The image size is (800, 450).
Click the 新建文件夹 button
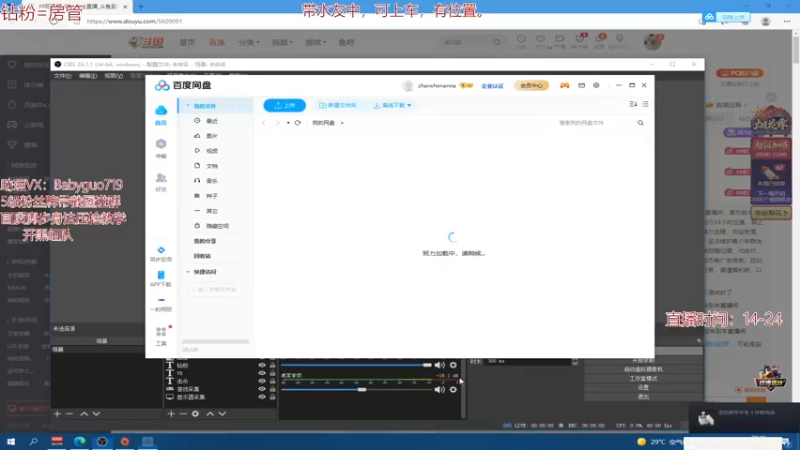click(337, 105)
